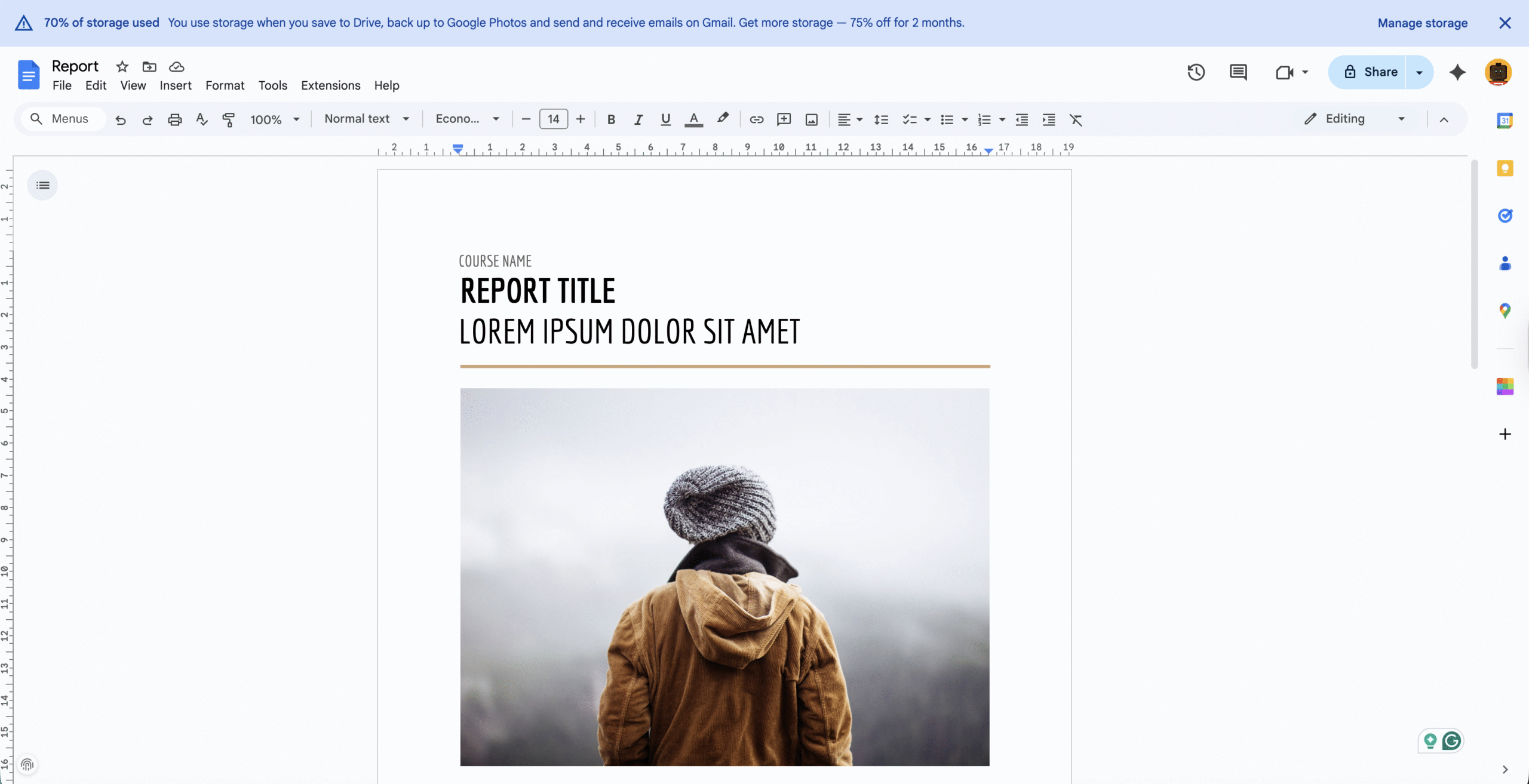Select the paint format tool
1529x784 pixels.
pyautogui.click(x=228, y=119)
